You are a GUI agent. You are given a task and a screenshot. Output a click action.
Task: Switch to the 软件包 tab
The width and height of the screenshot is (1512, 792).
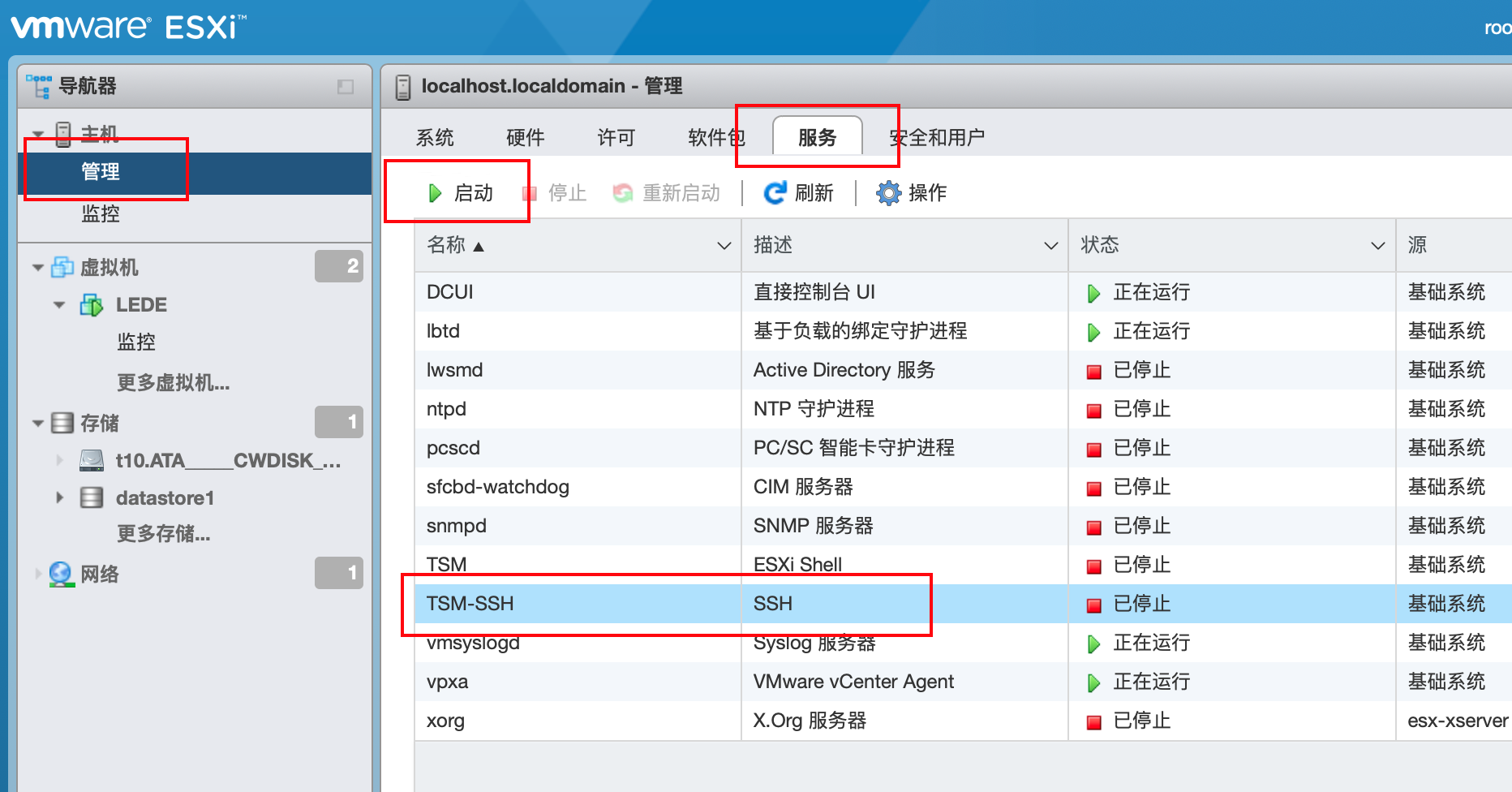click(x=717, y=137)
